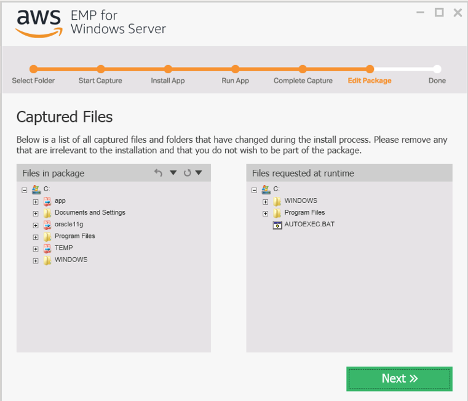468x401 pixels.
Task: Click the Run App step label
Action: 235,81
